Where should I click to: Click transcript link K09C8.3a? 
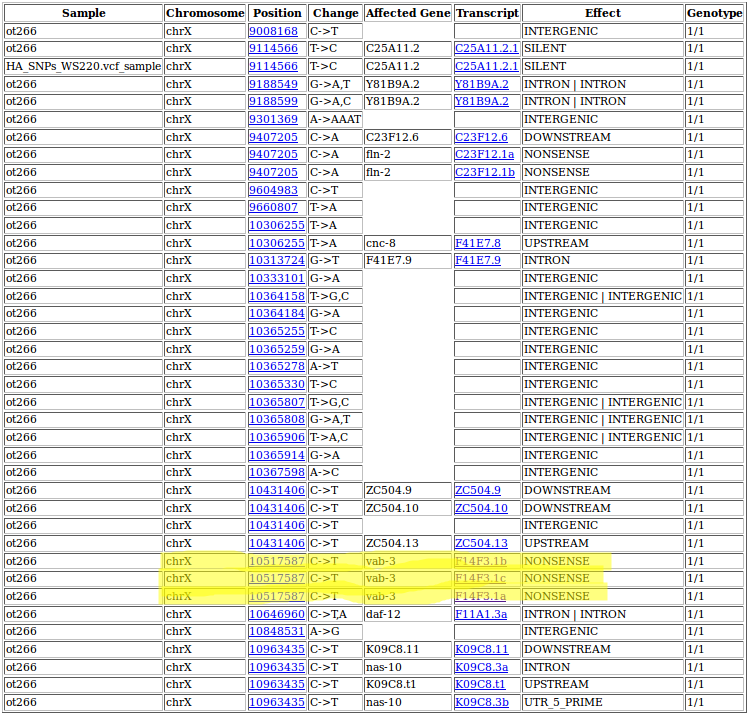click(x=482, y=666)
